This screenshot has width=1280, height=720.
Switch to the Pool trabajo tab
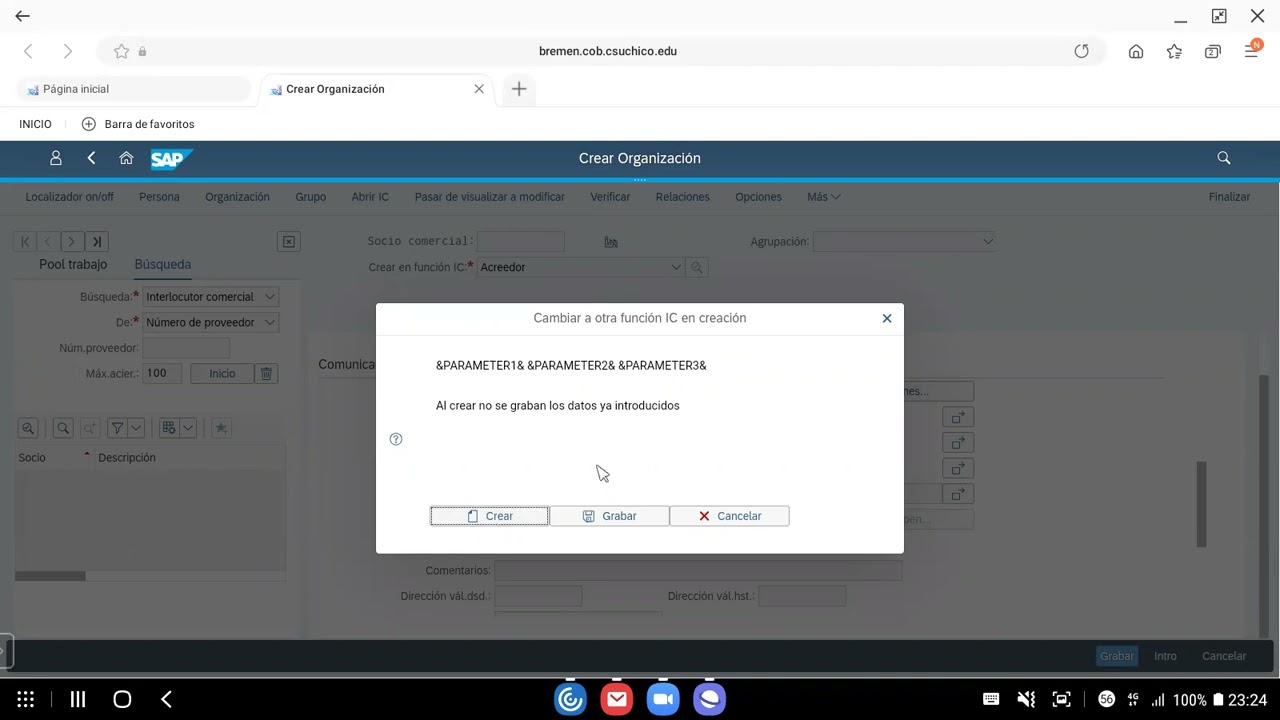click(73, 264)
